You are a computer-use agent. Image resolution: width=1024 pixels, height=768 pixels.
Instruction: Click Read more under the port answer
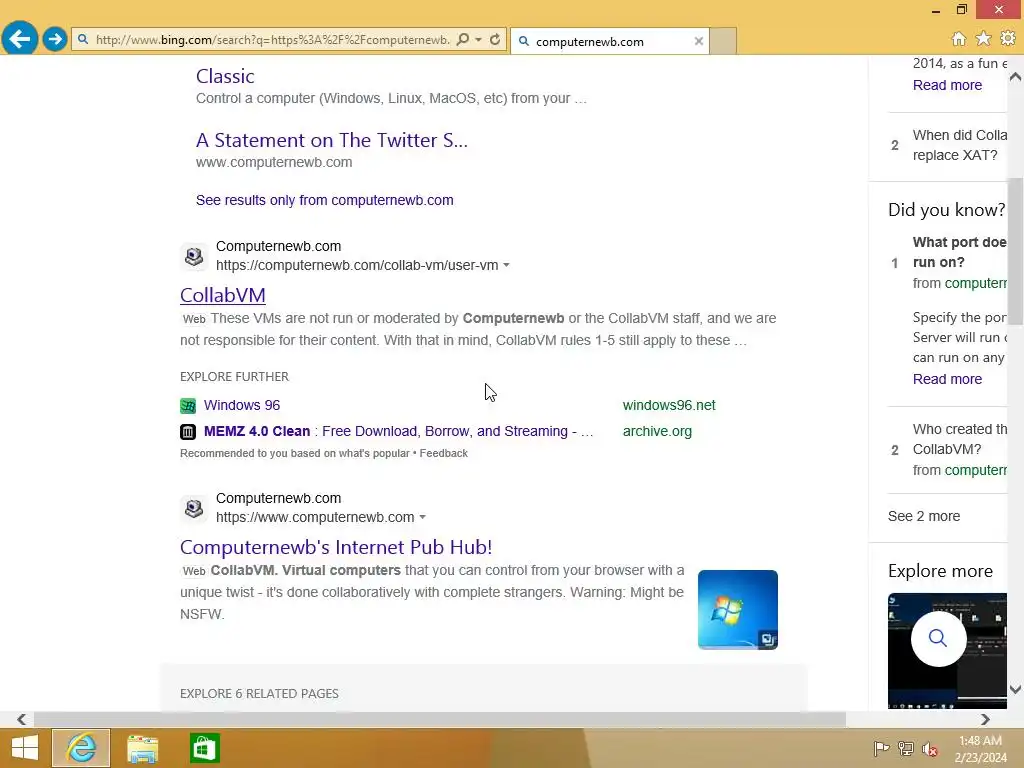pyautogui.click(x=947, y=379)
